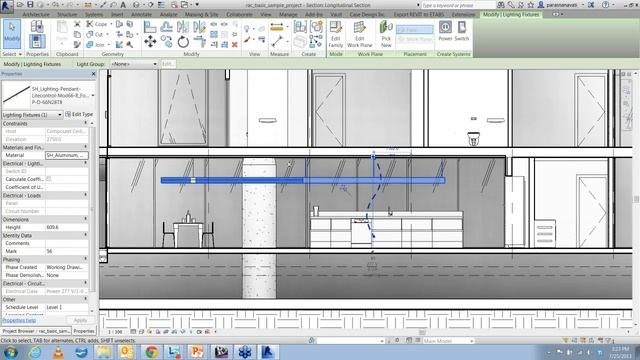Select the Offset tool
Image resolution: width=640 pixels, height=360 pixels.
pyautogui.click(x=167, y=27)
